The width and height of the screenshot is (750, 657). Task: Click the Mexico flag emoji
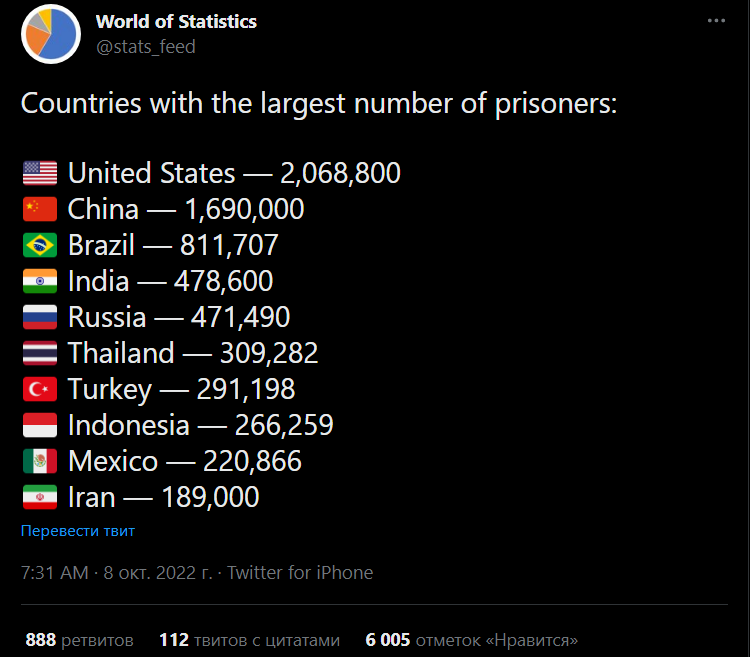pos(40,462)
